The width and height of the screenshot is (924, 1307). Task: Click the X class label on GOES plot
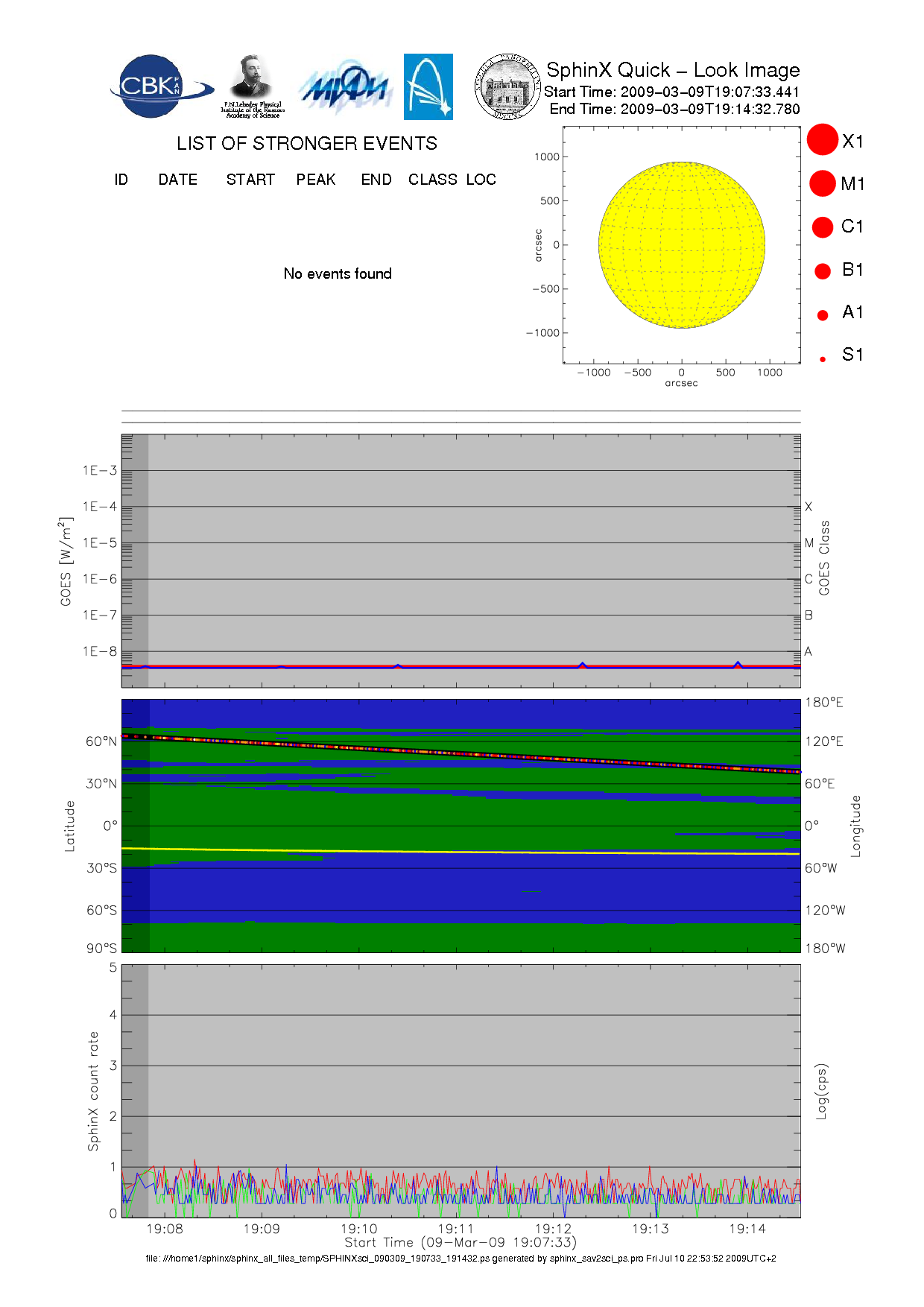(x=808, y=507)
